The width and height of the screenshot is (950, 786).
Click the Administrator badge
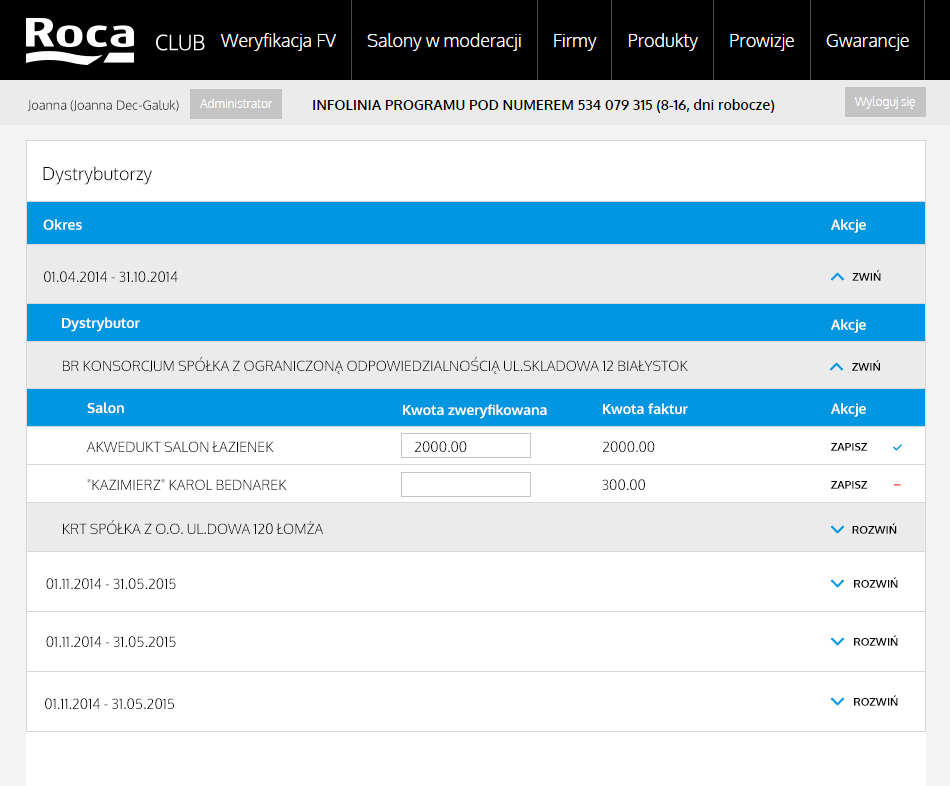[236, 104]
